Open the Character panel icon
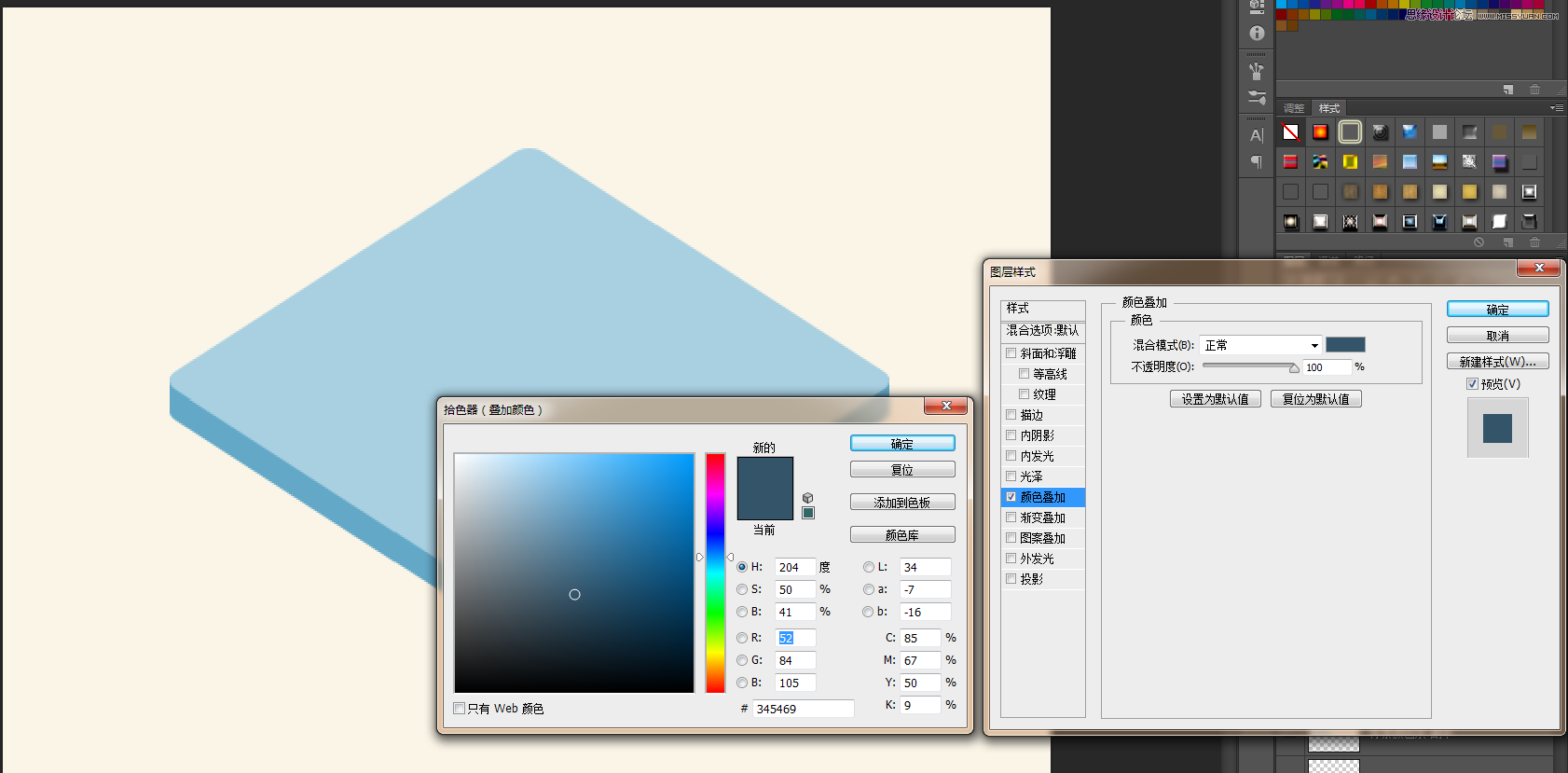Image resolution: width=1568 pixels, height=773 pixels. 1257,135
